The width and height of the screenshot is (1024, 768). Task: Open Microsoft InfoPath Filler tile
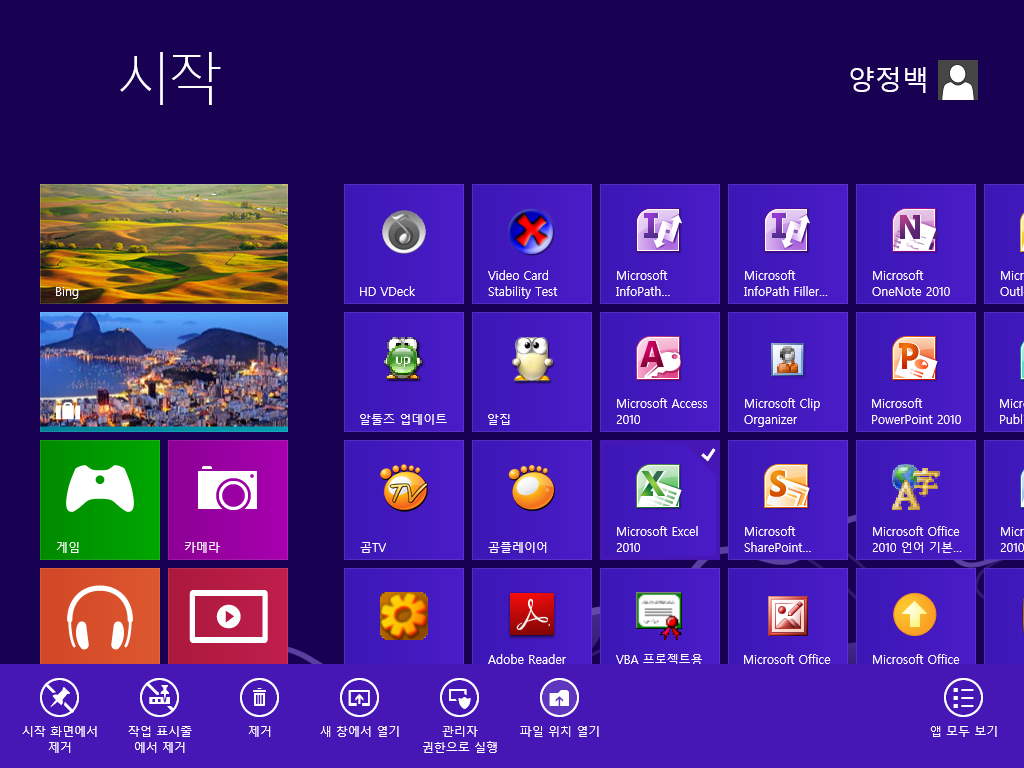pyautogui.click(x=788, y=244)
